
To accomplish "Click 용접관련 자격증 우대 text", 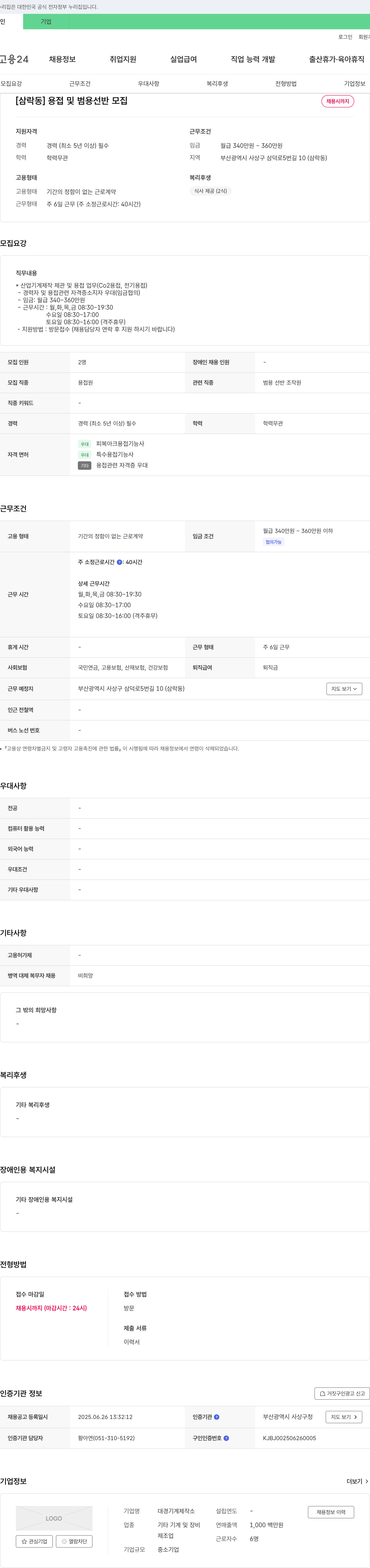I will pos(122,465).
